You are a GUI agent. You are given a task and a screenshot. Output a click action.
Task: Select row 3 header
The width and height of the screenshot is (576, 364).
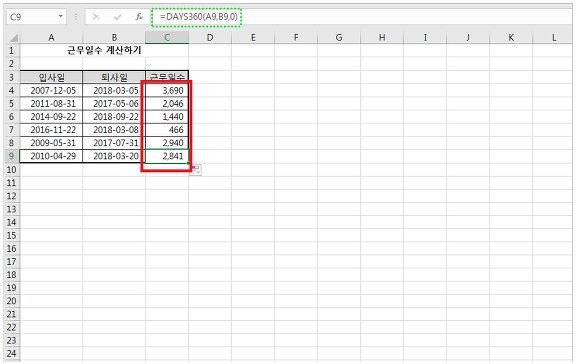point(12,77)
